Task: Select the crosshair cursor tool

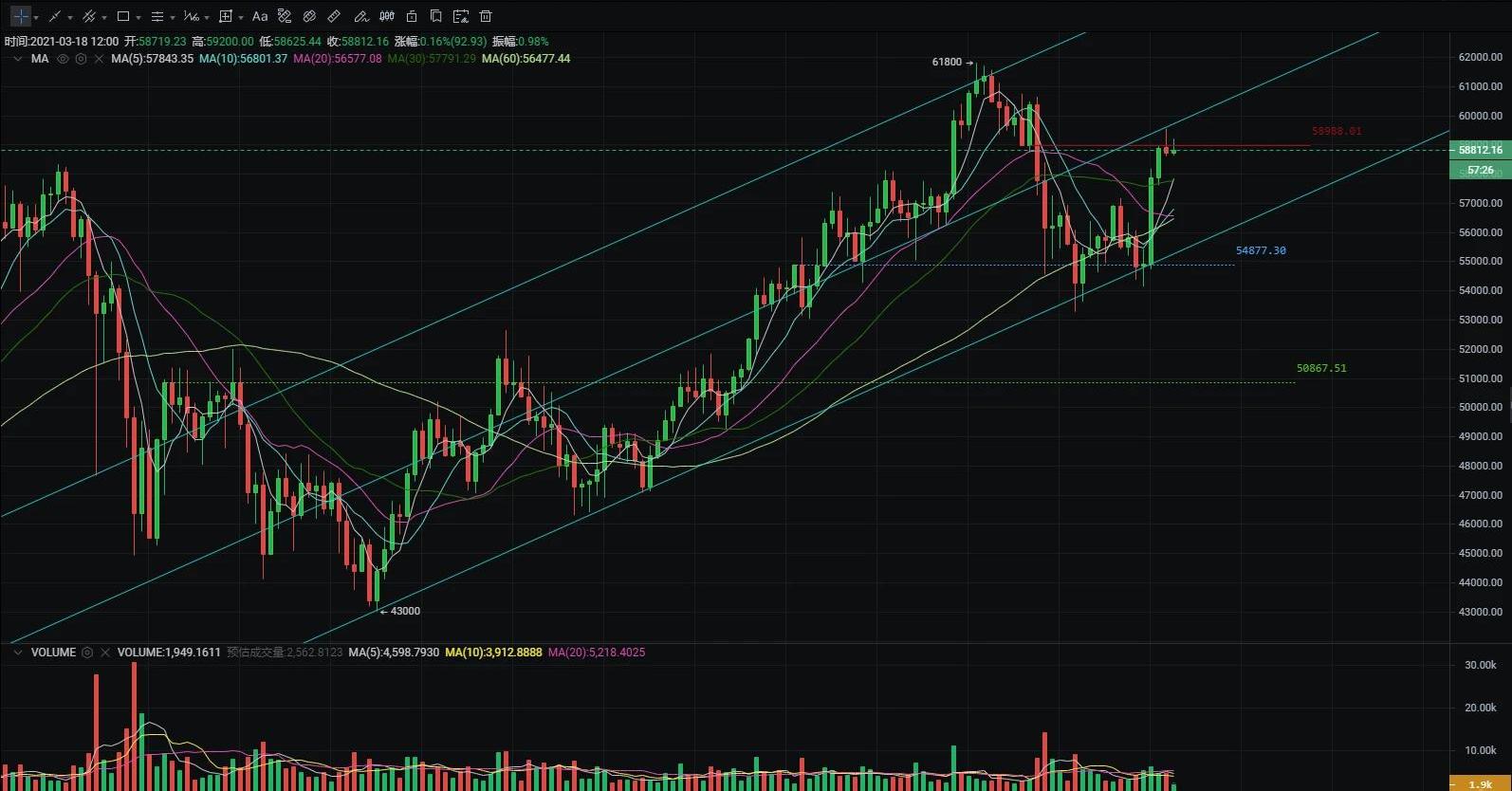Action: (x=21, y=16)
